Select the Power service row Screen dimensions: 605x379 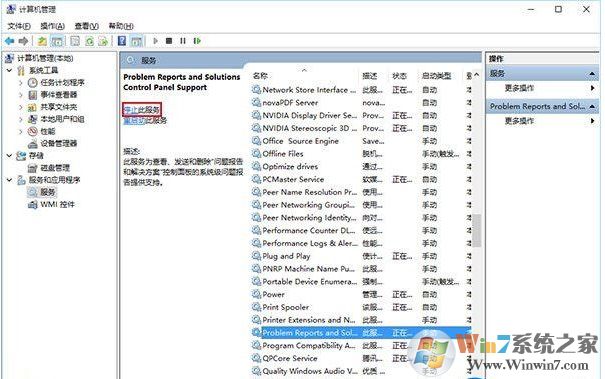(x=361, y=294)
